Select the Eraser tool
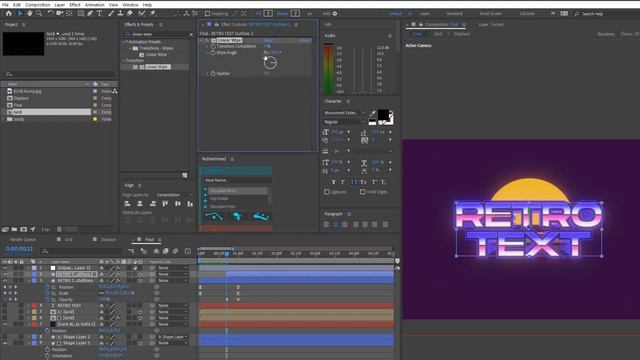 pyautogui.click(x=130, y=13)
